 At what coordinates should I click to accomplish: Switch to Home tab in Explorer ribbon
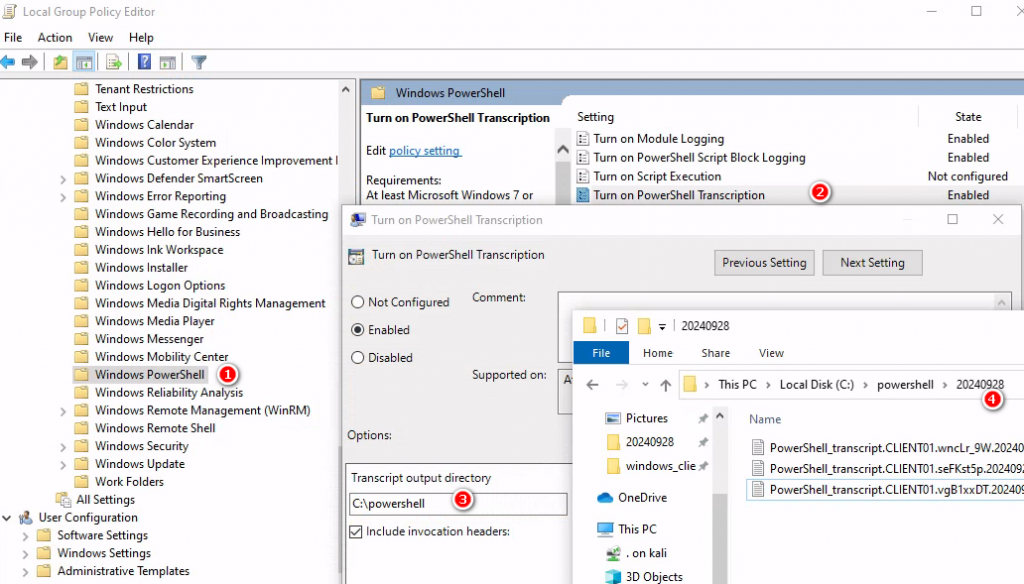pos(658,353)
